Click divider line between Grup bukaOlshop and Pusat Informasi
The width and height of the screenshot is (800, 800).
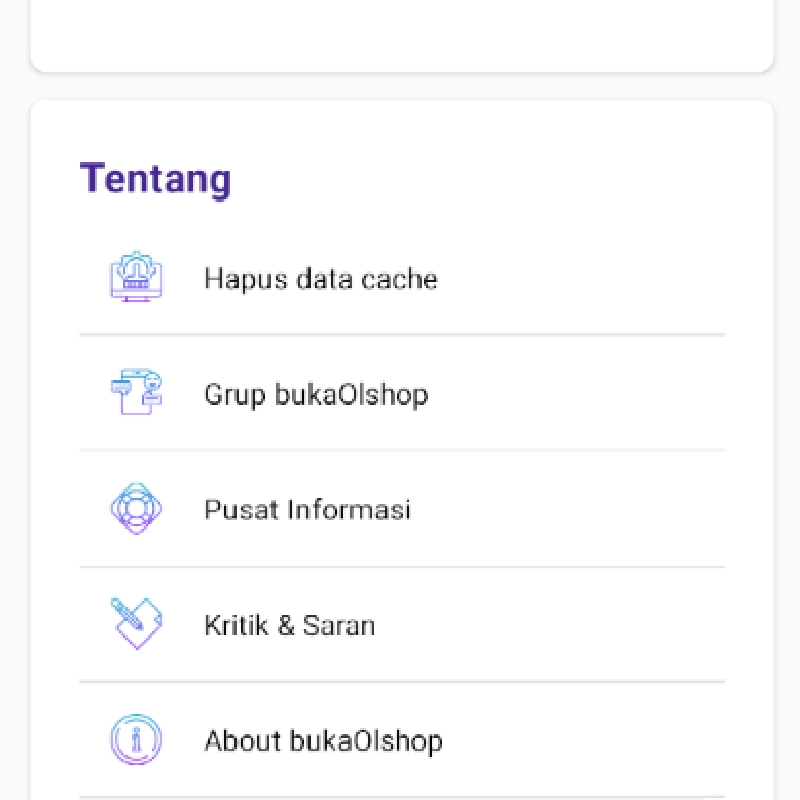pos(402,451)
